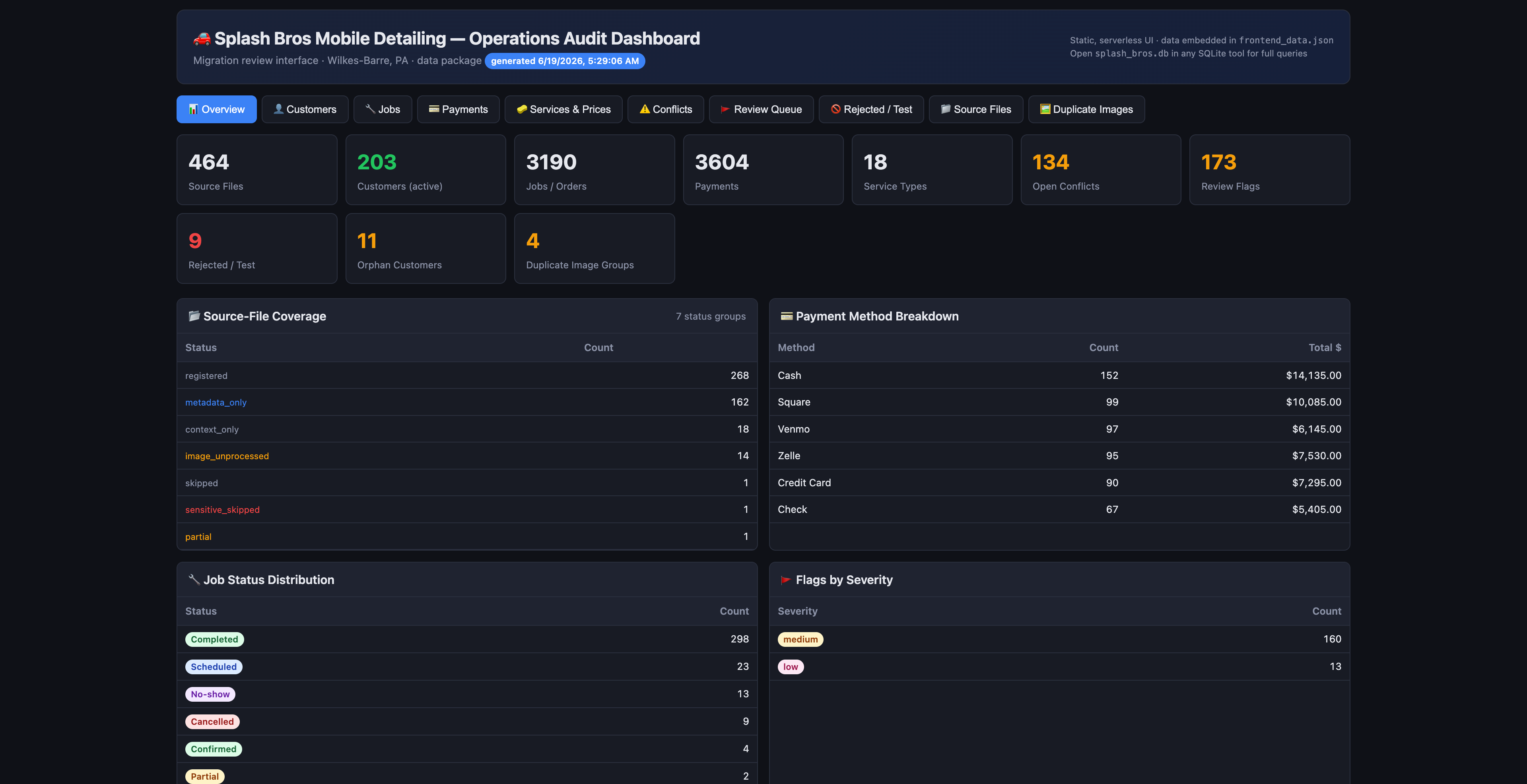Click the splash_bros.db filename text
This screenshot has width=1527, height=784.
1132,53
